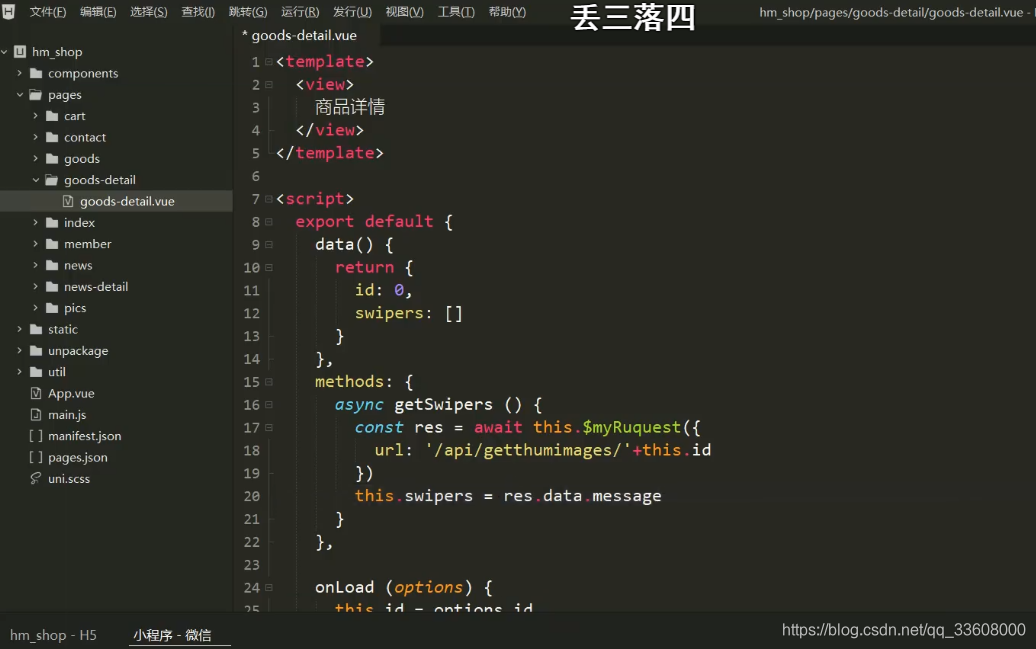
Task: Select the manifest.json file name
Action: 85,436
